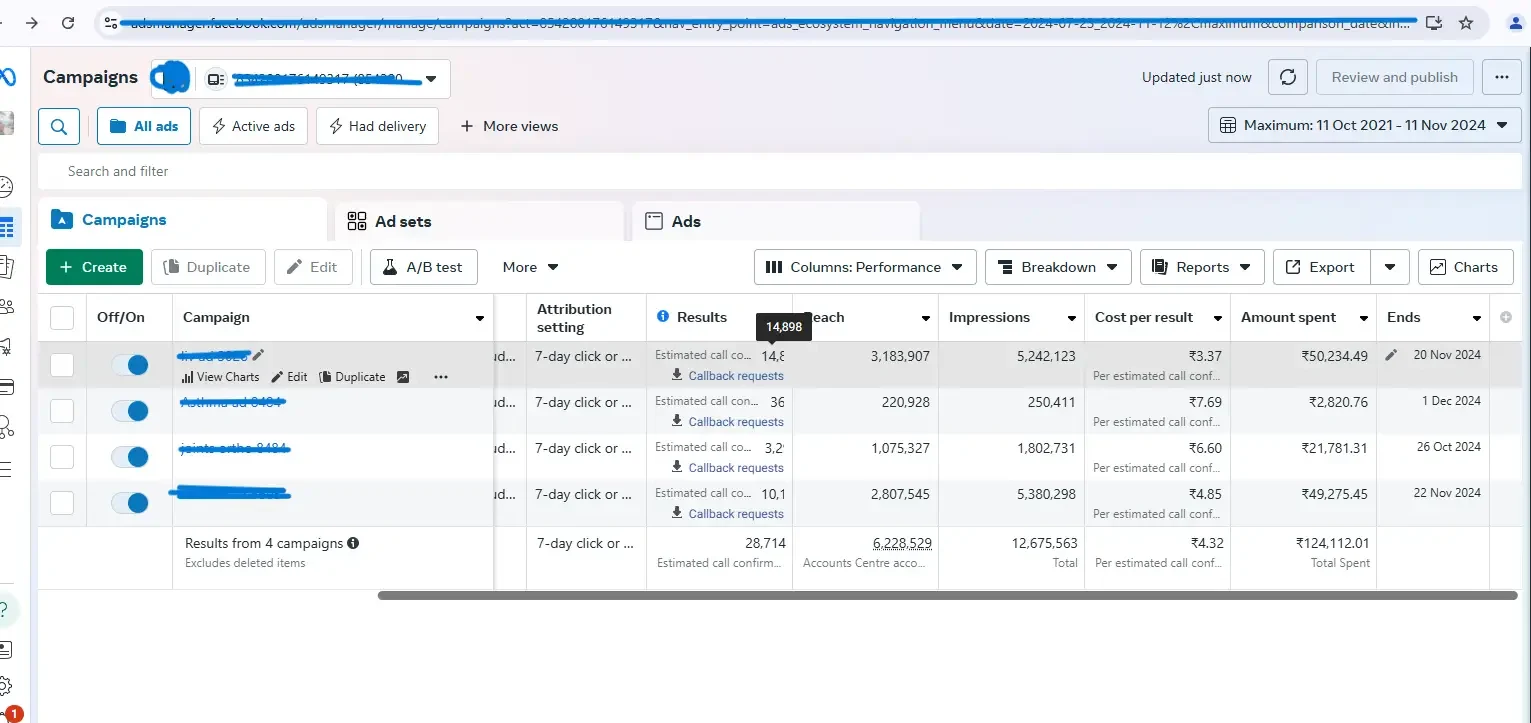Click the magnifier search icon button
The height and width of the screenshot is (723, 1531).
click(x=59, y=126)
